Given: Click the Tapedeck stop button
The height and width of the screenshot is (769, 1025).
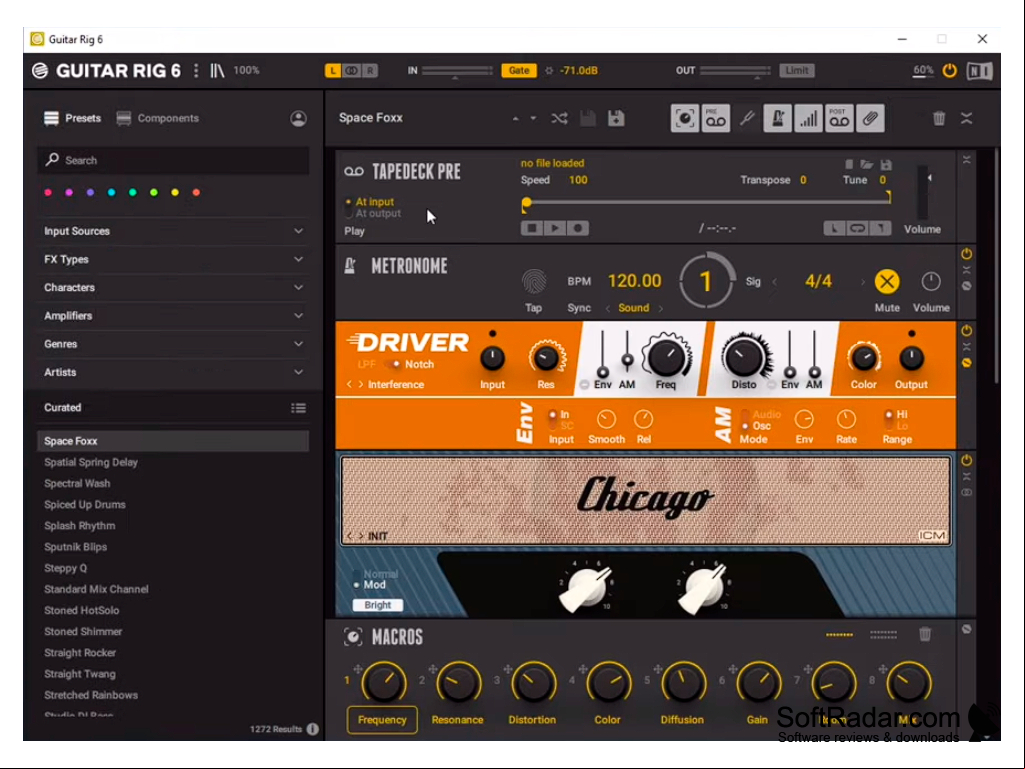Looking at the screenshot, I should (531, 228).
